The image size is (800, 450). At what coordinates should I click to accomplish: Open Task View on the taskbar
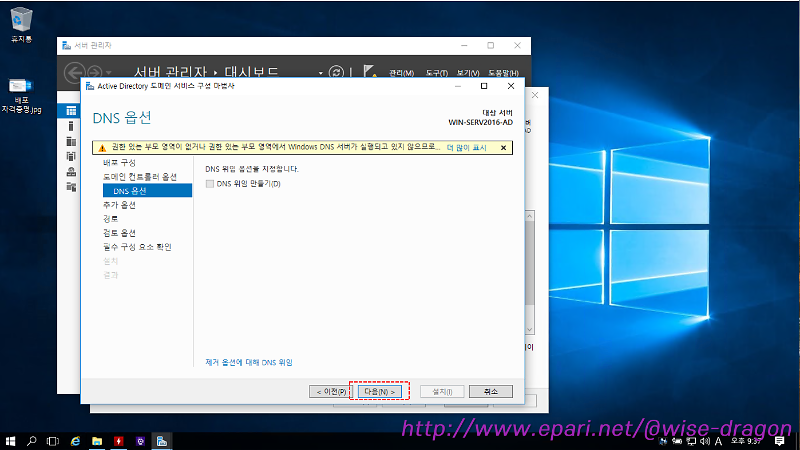[53, 441]
